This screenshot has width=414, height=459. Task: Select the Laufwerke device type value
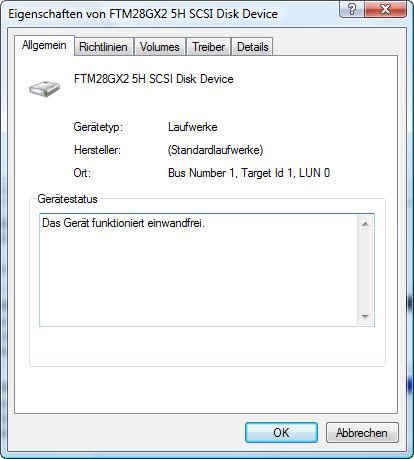pyautogui.click(x=193, y=127)
